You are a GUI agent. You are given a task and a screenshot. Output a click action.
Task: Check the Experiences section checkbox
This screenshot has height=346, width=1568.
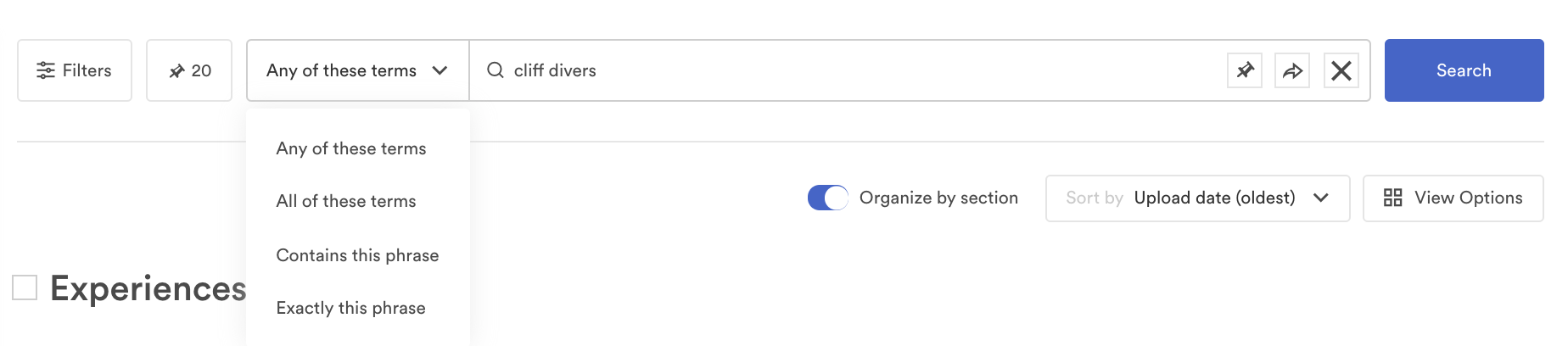(x=25, y=287)
